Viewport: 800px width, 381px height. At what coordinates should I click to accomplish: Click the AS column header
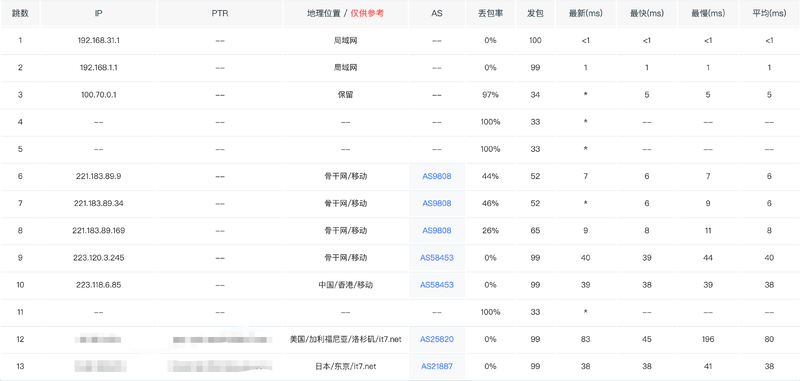[x=437, y=14]
